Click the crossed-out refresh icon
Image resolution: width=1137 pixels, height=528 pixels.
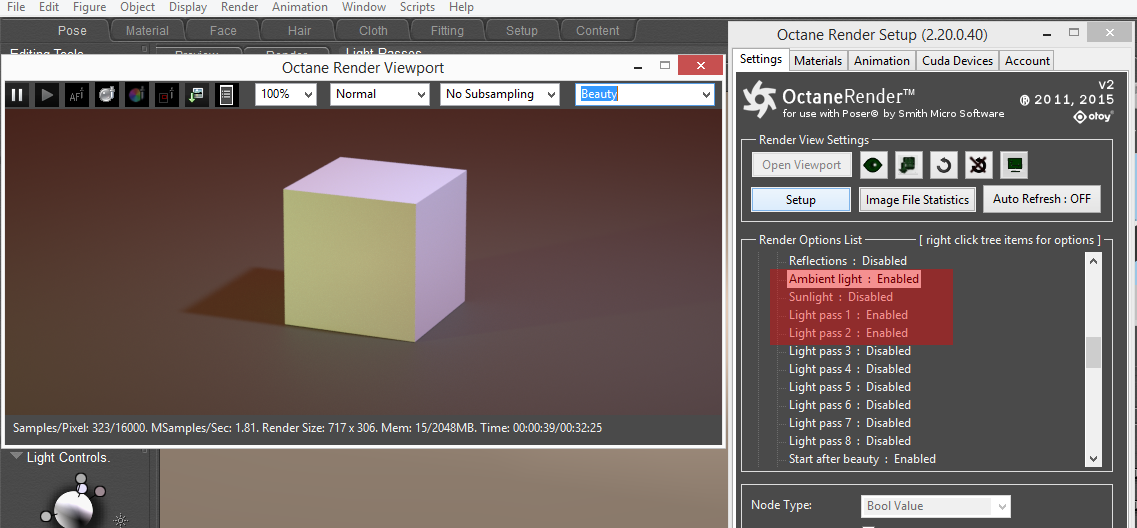pyautogui.click(x=979, y=165)
